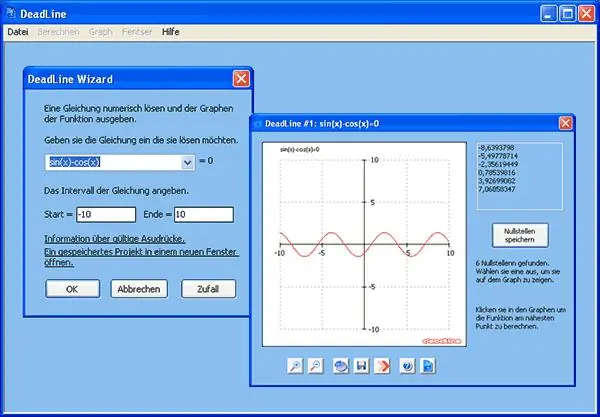Open the Fentser menu
Screen dimensions: 600x417
pos(137,32)
